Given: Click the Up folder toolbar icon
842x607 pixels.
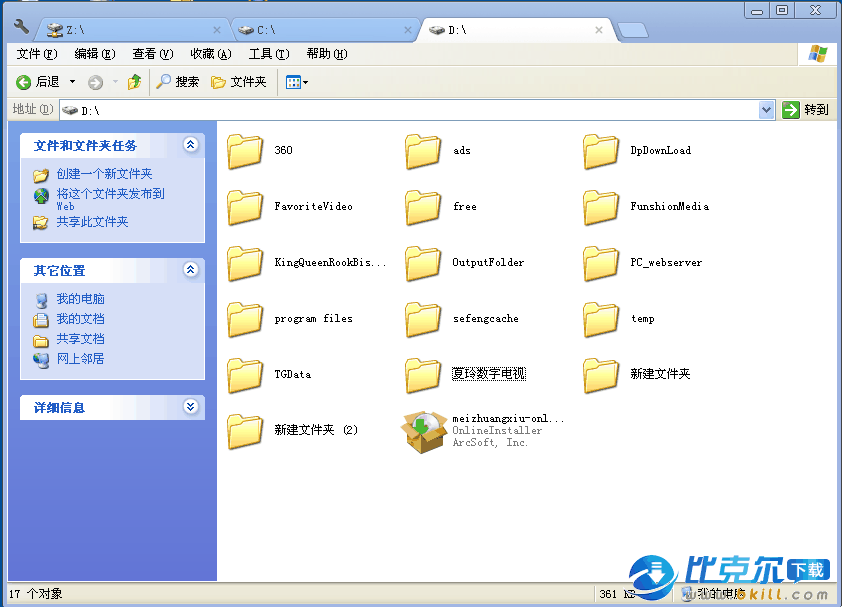Looking at the screenshot, I should coord(134,82).
